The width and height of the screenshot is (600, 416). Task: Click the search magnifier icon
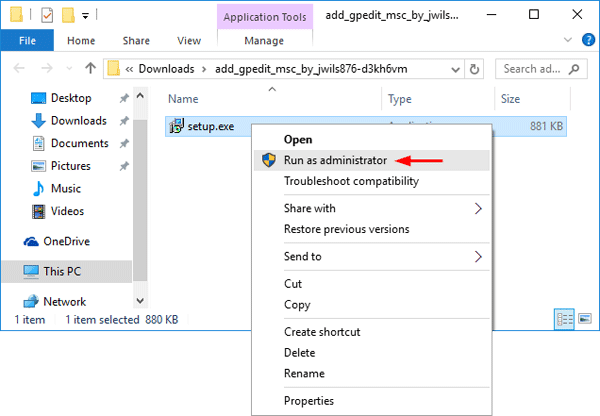coord(574,69)
